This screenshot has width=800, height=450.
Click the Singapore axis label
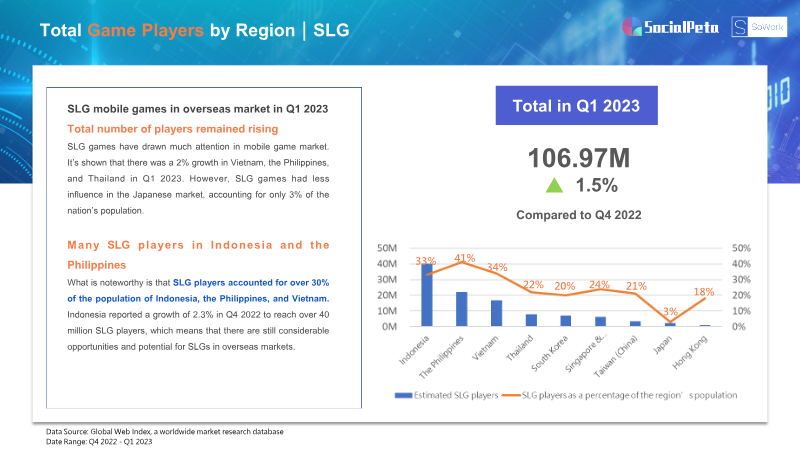click(x=586, y=353)
